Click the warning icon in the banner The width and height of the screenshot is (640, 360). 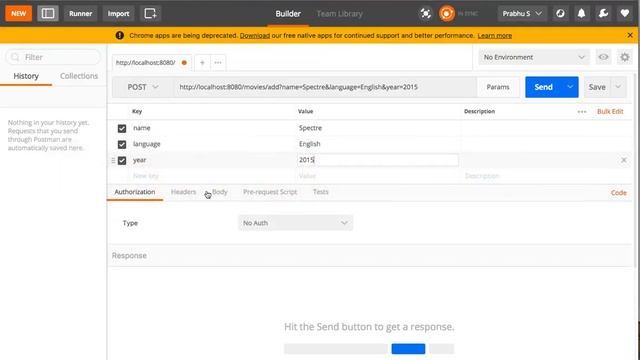pos(119,36)
